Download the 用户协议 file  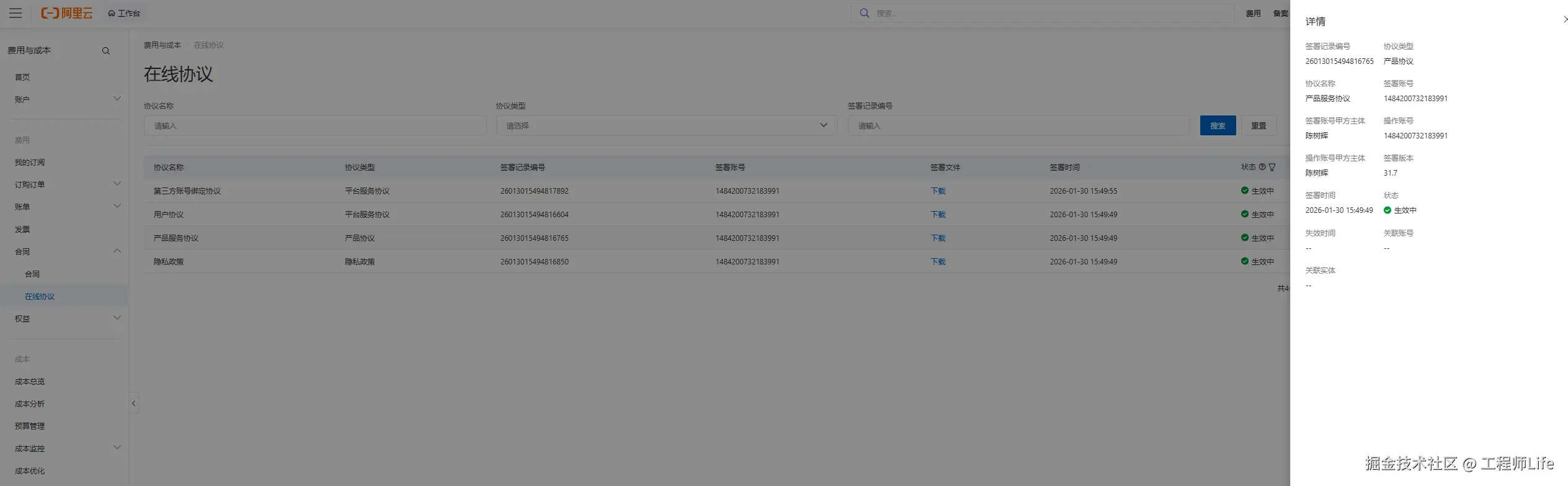(938, 215)
